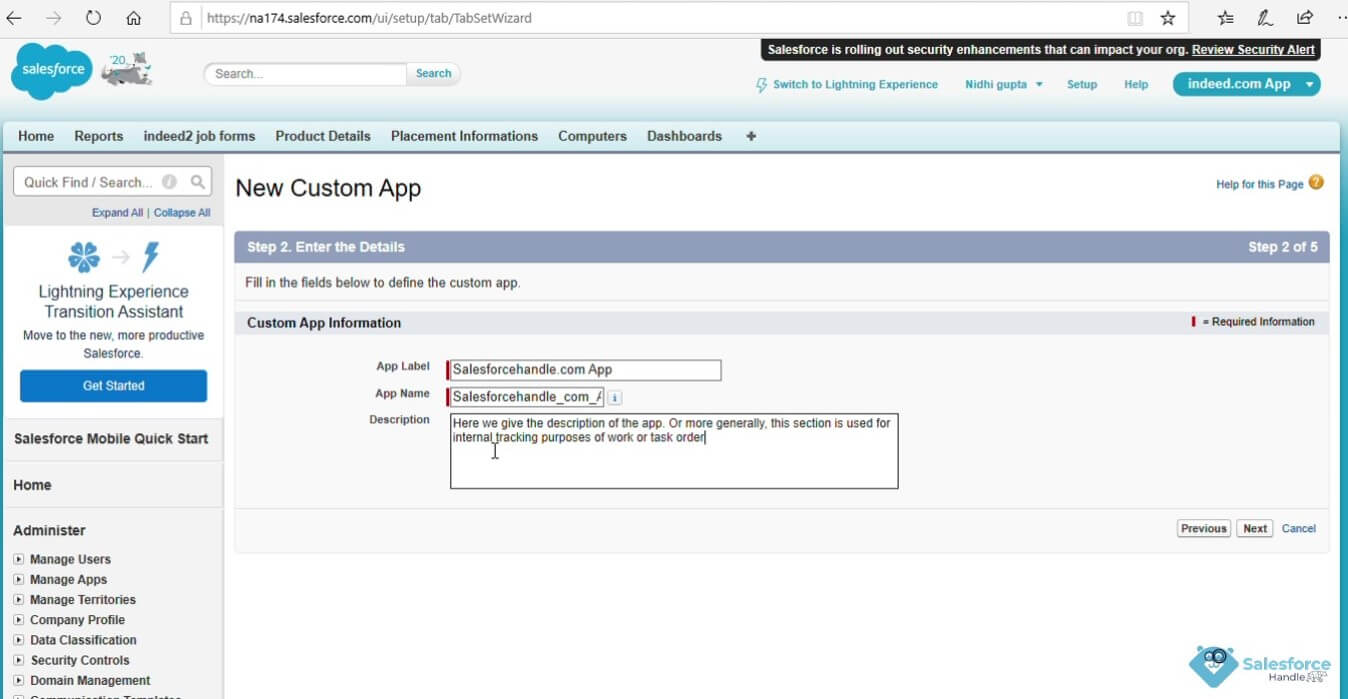Open the indeed.com App dropdown
Image resolution: width=1348 pixels, height=699 pixels.
click(1245, 85)
